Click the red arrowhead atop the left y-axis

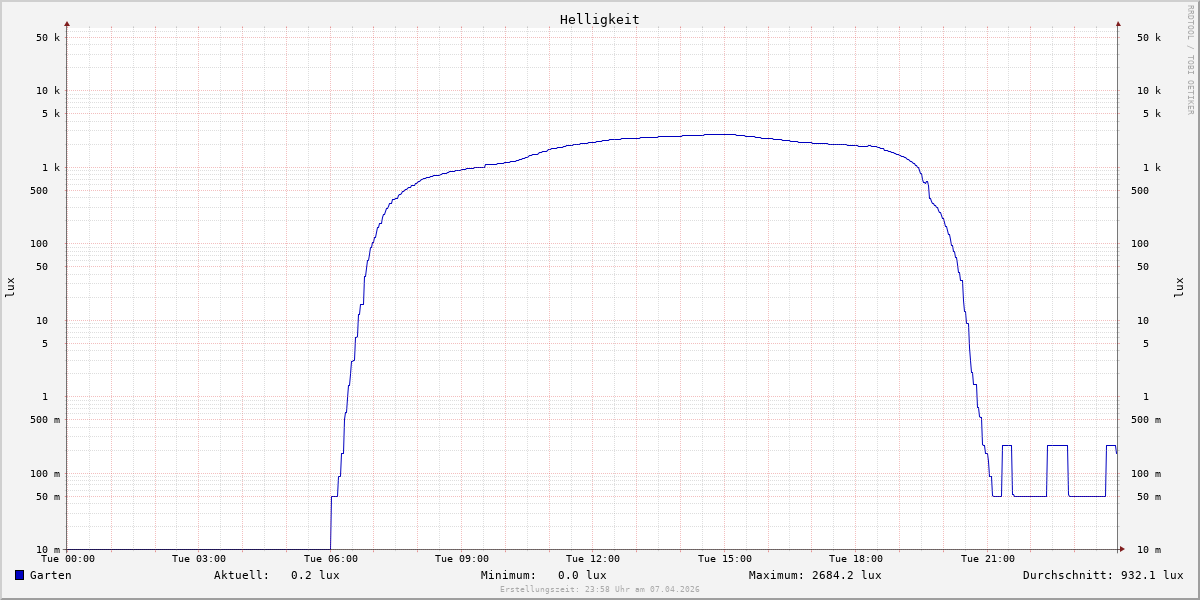tap(67, 23)
